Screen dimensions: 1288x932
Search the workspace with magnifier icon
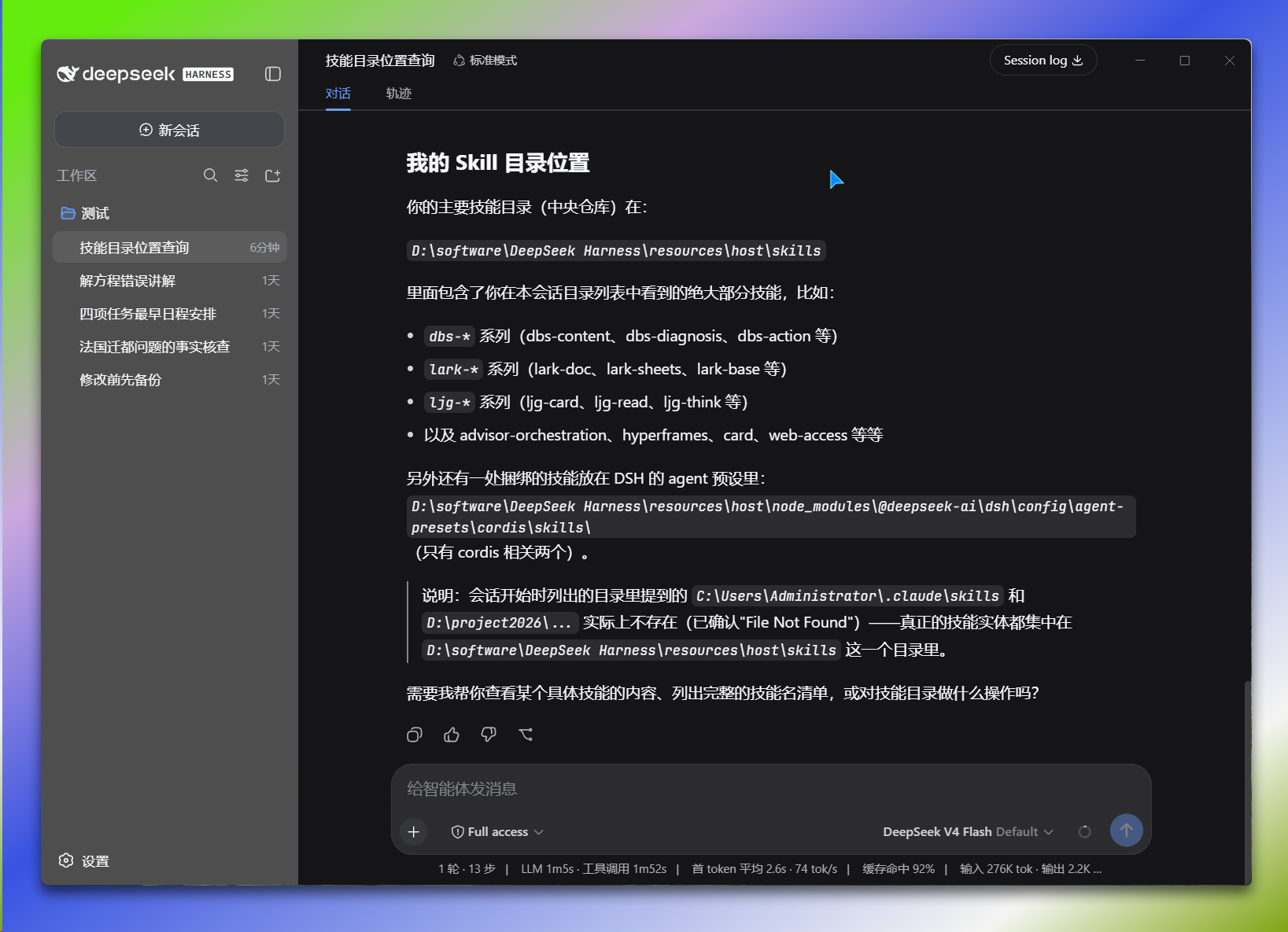210,175
